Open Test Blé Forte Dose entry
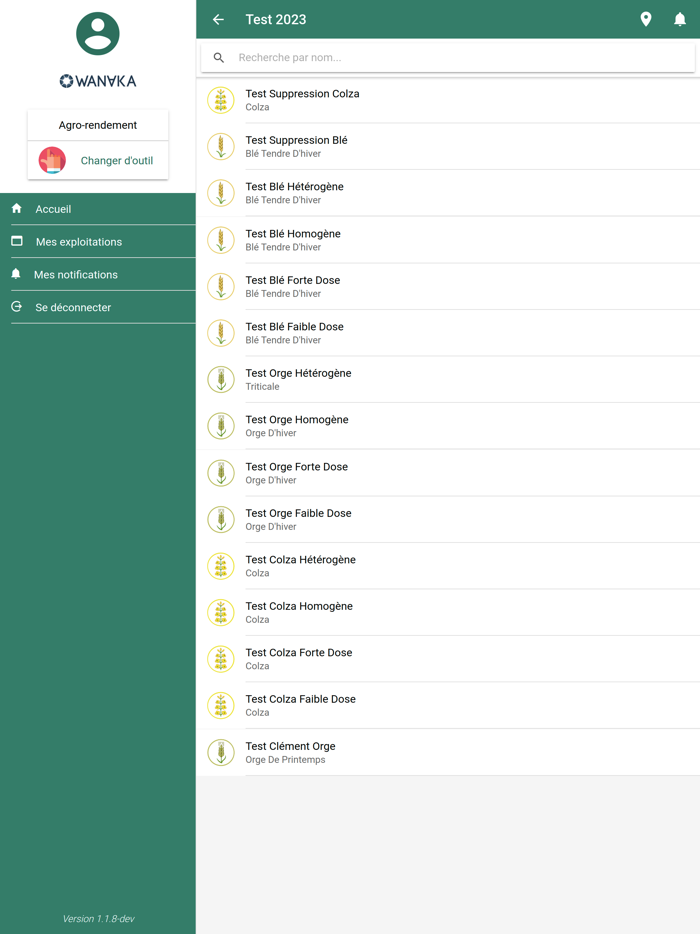700x934 pixels. coord(448,287)
